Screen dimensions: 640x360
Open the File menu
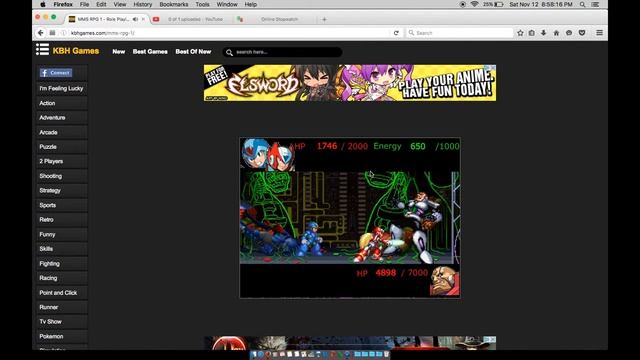(84, 4)
